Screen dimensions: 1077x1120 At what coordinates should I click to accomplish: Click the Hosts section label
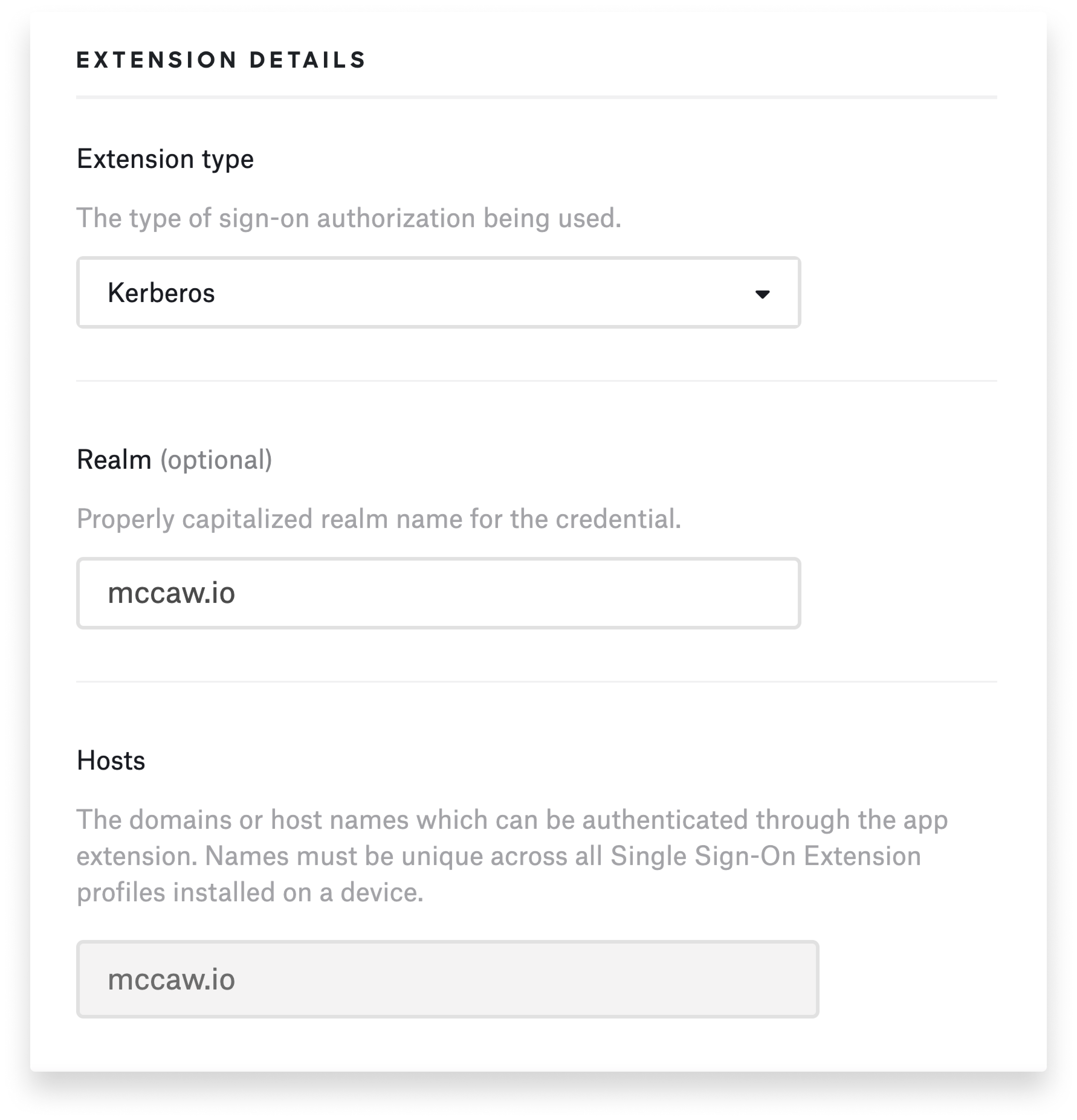(x=110, y=761)
